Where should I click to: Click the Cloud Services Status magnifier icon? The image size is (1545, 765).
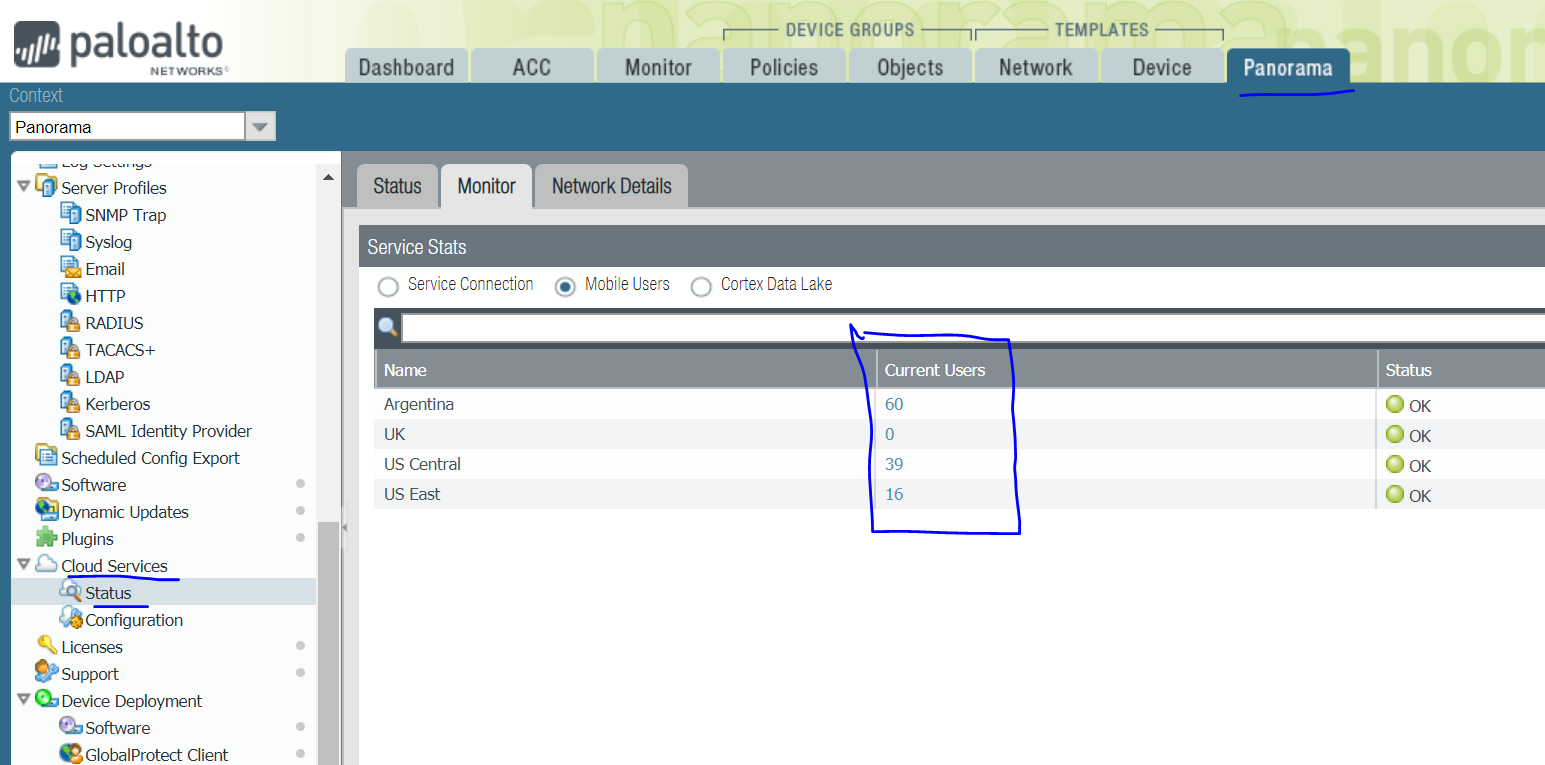click(71, 591)
